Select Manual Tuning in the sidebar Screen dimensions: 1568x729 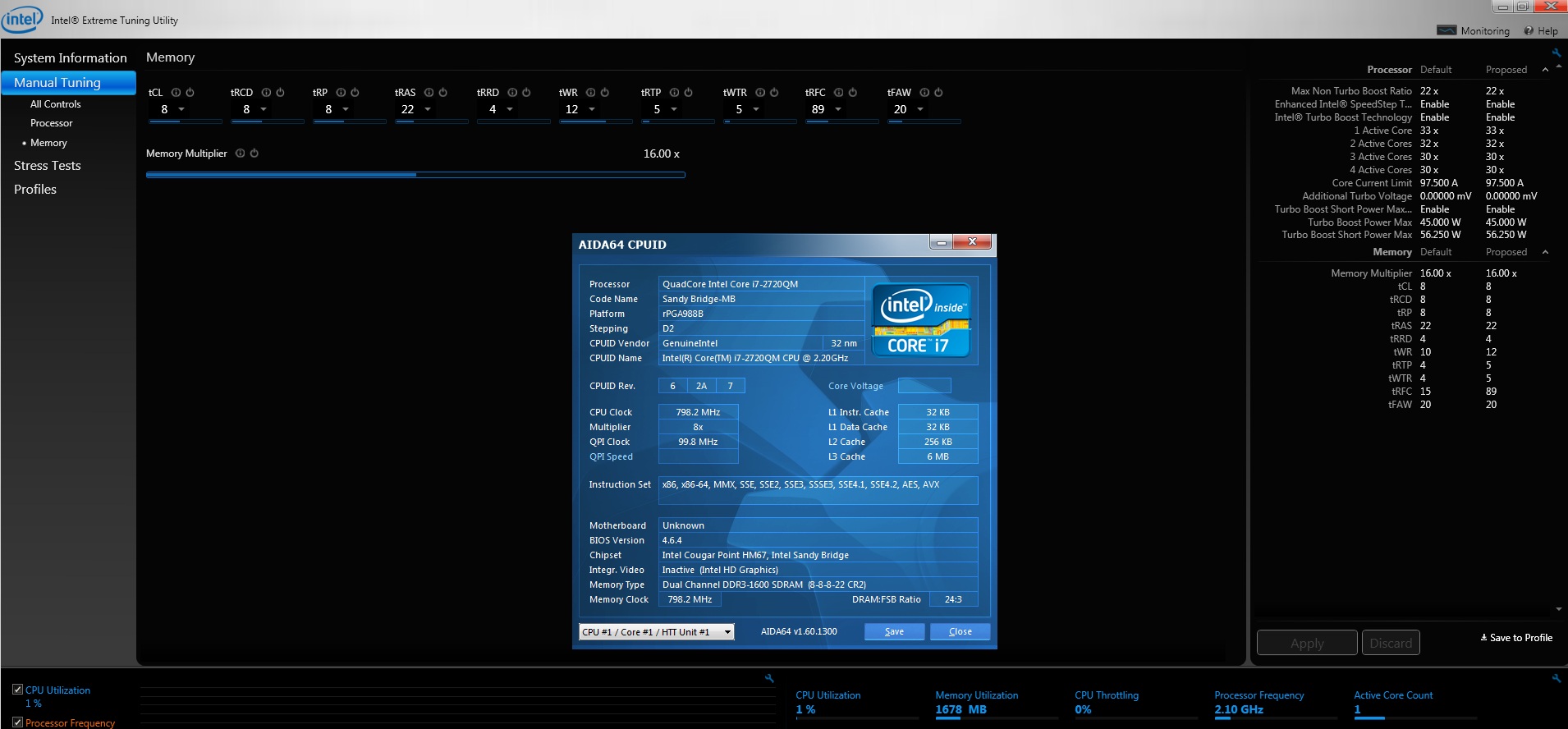click(x=68, y=83)
